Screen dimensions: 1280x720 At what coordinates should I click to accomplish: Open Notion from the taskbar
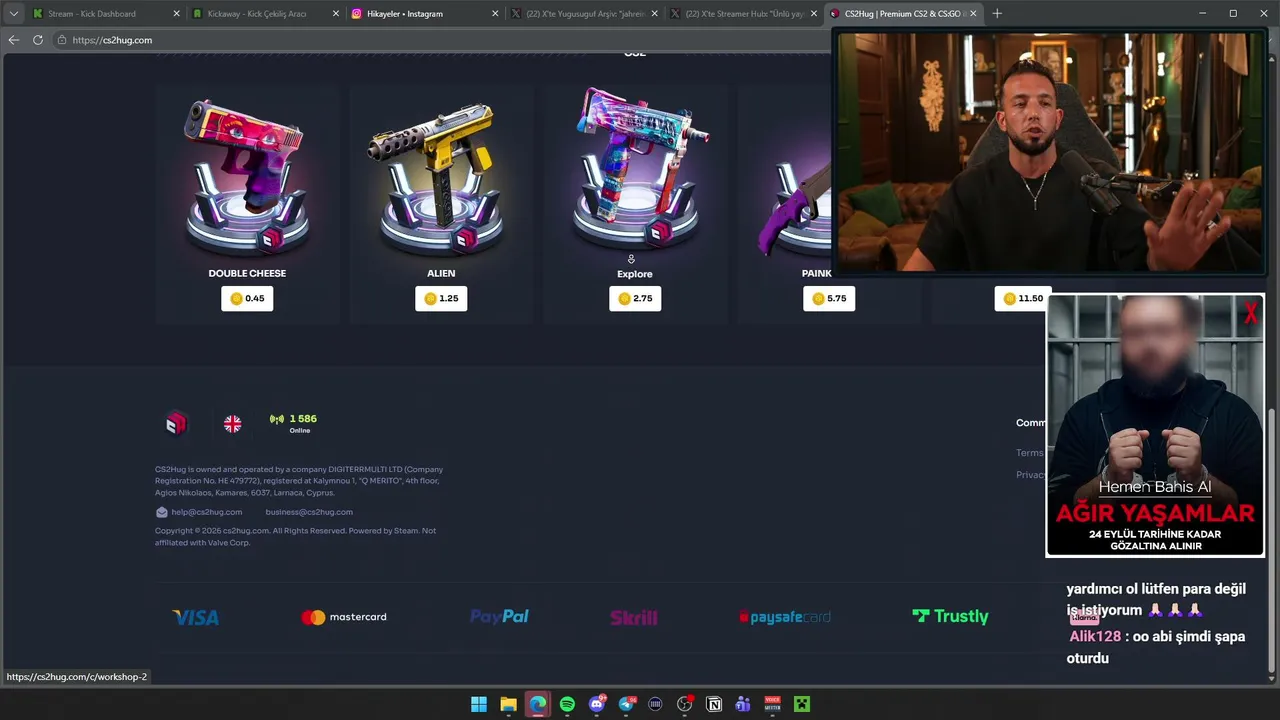714,704
